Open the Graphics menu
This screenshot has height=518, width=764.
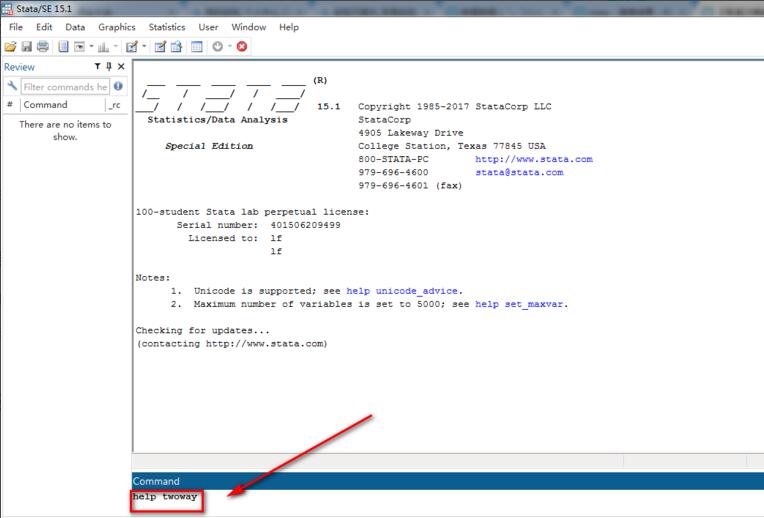[116, 27]
